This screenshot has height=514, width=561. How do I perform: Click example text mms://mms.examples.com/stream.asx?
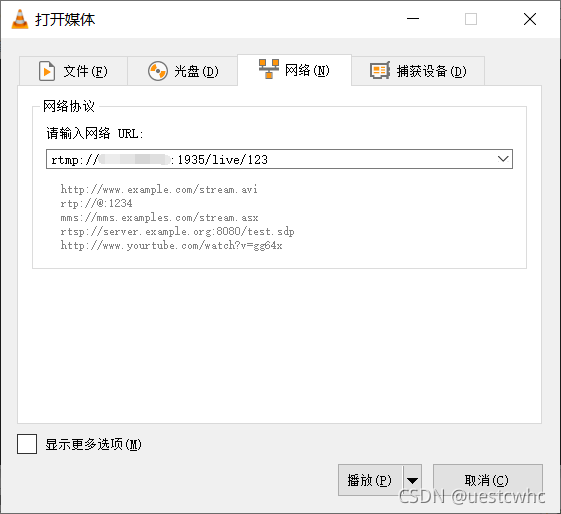pyautogui.click(x=159, y=217)
